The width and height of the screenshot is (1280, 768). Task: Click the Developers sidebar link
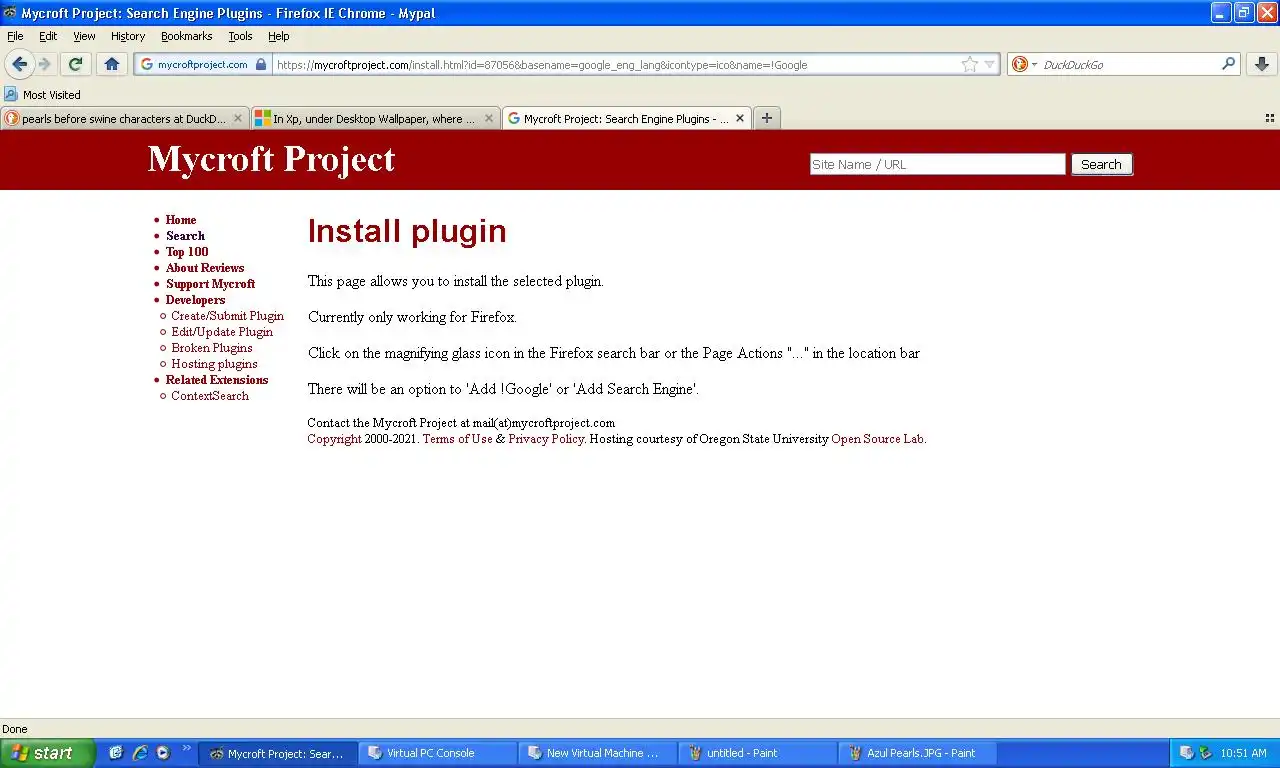tap(195, 300)
